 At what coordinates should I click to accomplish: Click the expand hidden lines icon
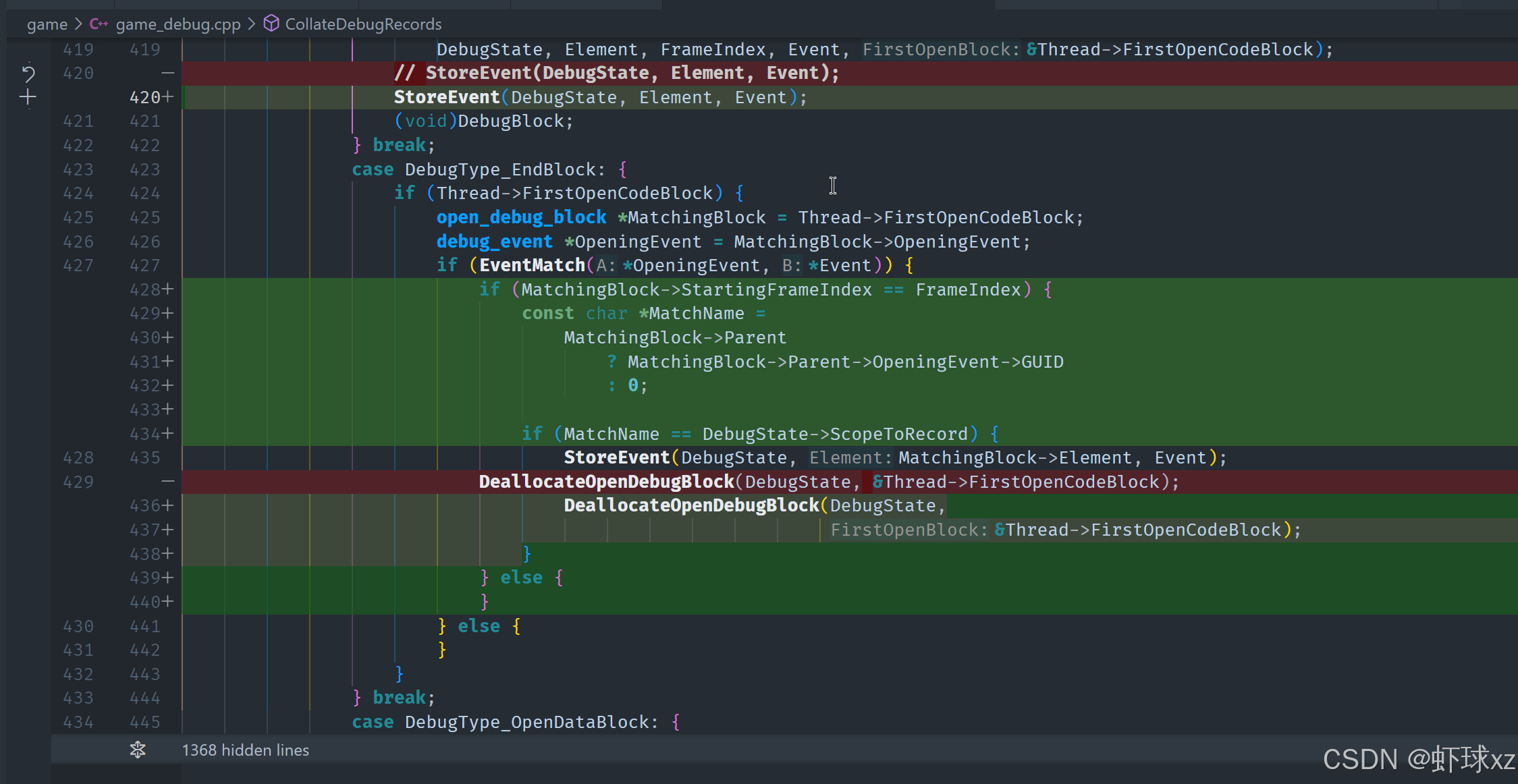coord(138,750)
